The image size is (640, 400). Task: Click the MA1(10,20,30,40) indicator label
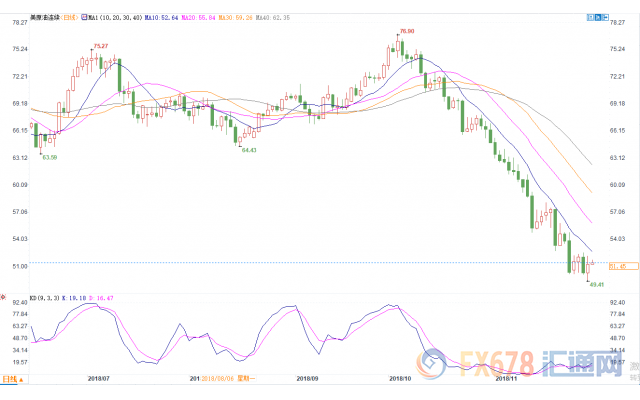point(115,18)
